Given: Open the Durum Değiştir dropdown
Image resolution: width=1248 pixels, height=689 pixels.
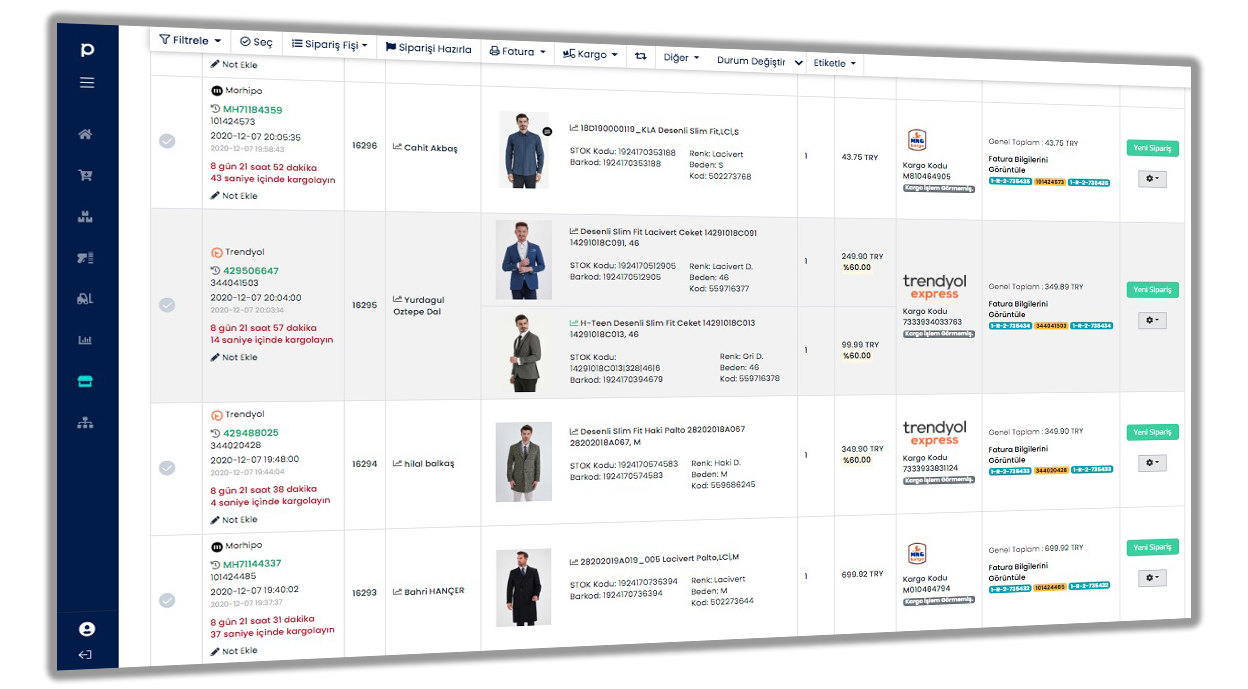Looking at the screenshot, I should (x=759, y=61).
